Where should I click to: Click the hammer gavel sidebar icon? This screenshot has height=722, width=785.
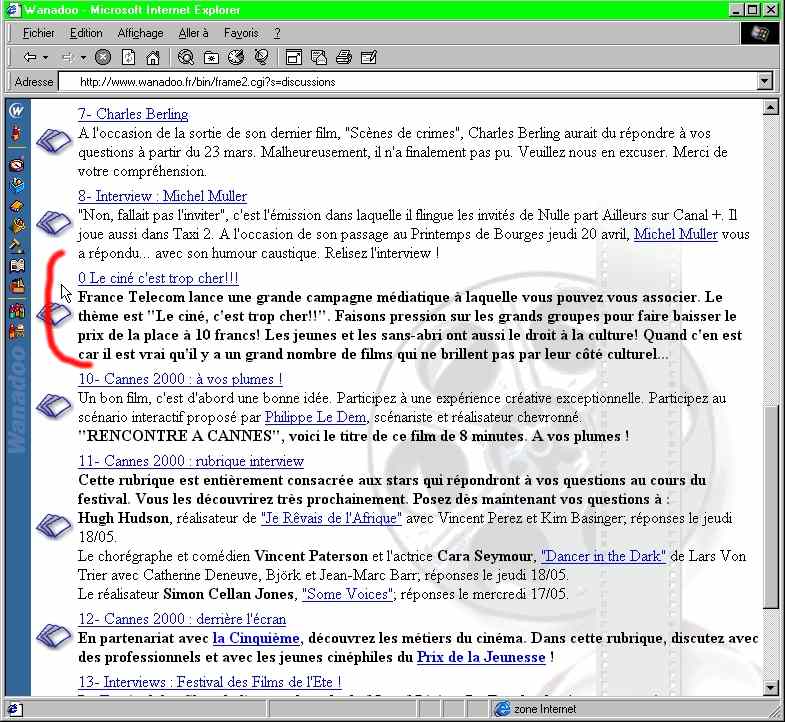click(17, 245)
